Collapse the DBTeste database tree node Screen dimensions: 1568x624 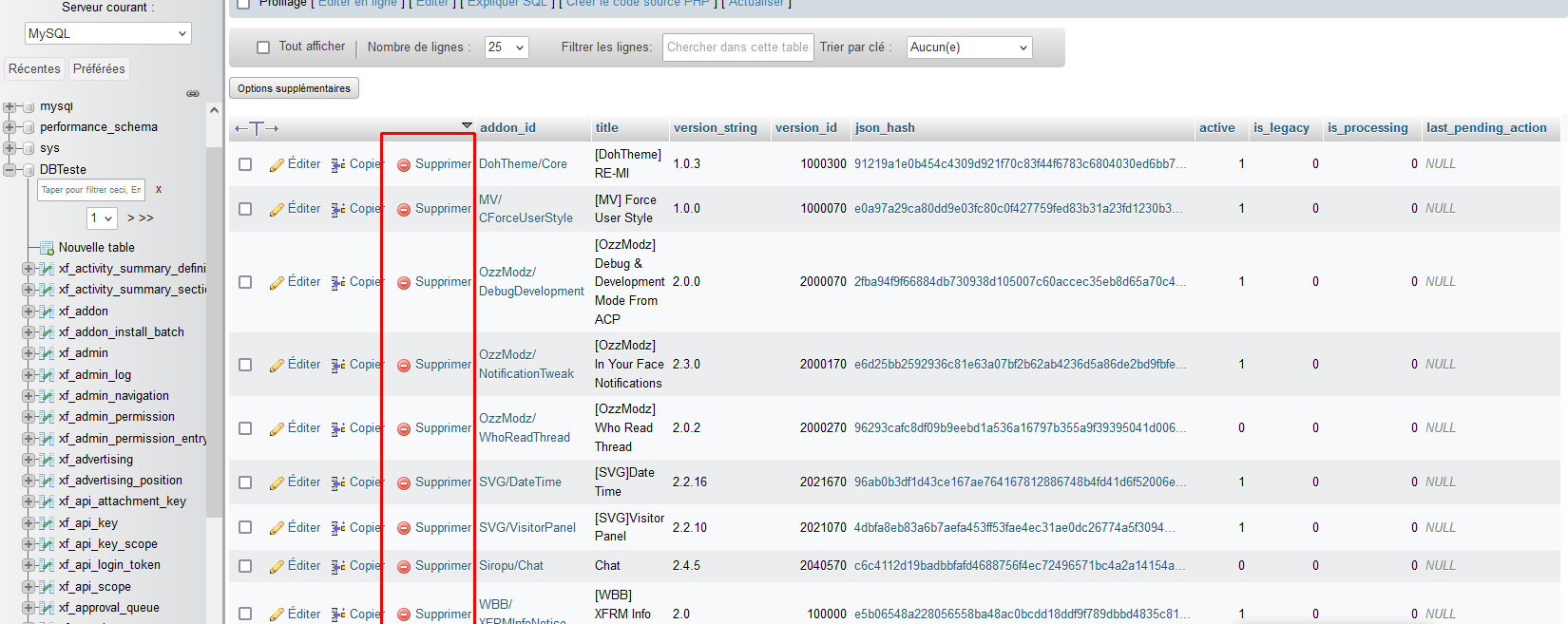(10, 170)
